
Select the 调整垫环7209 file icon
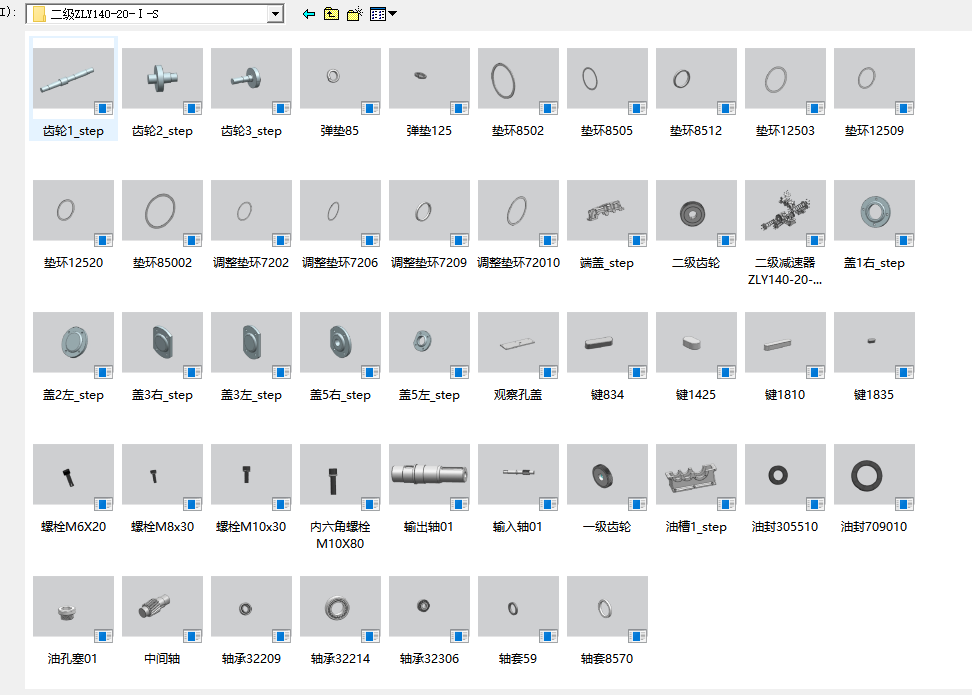pos(430,214)
